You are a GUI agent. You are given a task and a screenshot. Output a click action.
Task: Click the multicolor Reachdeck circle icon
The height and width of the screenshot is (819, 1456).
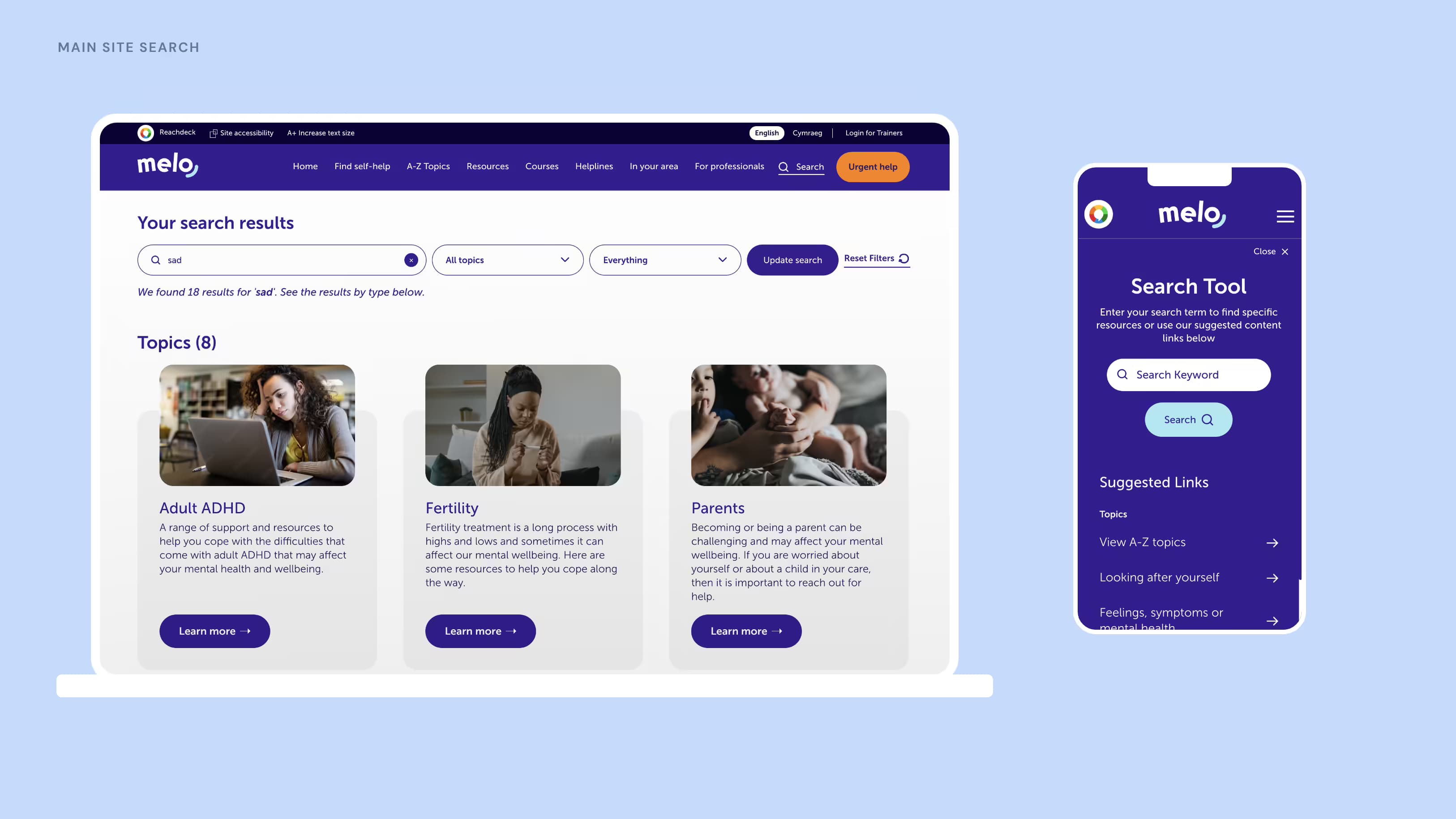point(145,133)
